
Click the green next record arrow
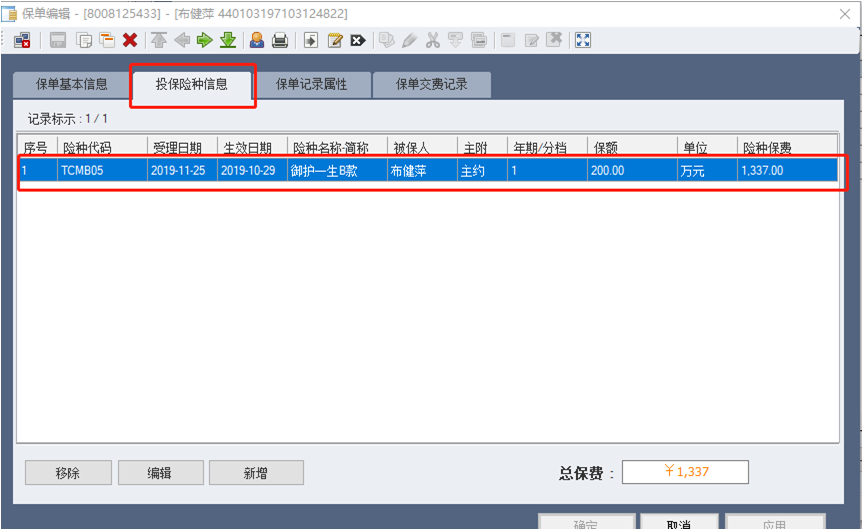point(204,40)
